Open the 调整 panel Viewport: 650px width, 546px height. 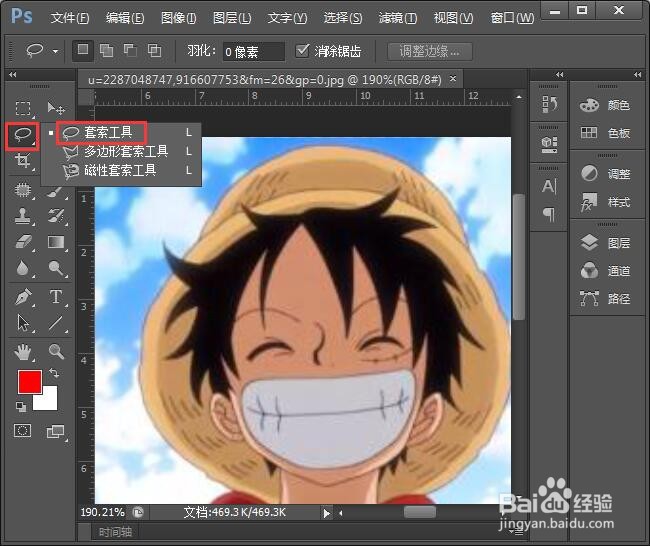click(x=605, y=174)
